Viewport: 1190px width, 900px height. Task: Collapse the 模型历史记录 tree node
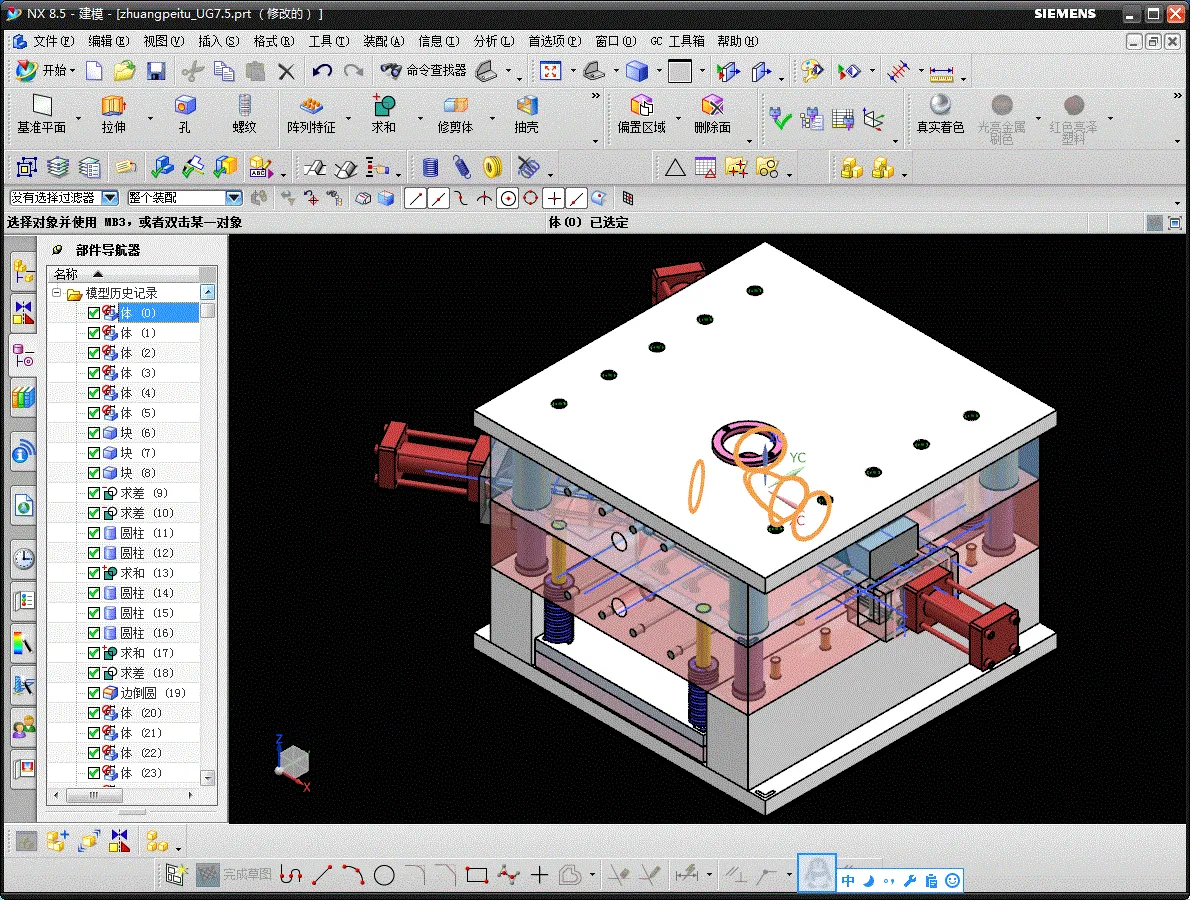pyautogui.click(x=56, y=293)
